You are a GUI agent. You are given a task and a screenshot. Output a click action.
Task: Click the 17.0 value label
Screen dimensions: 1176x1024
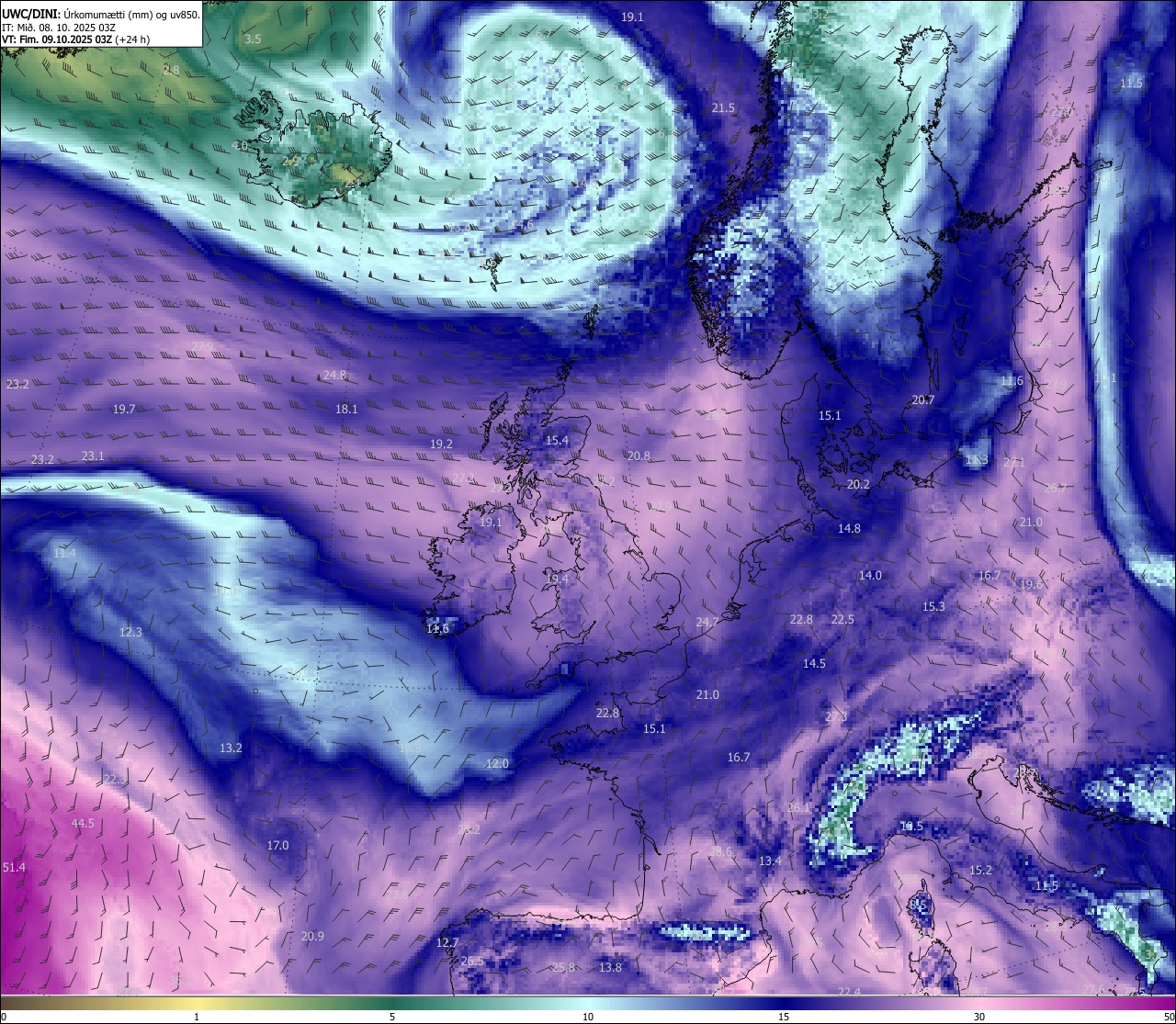277,845
